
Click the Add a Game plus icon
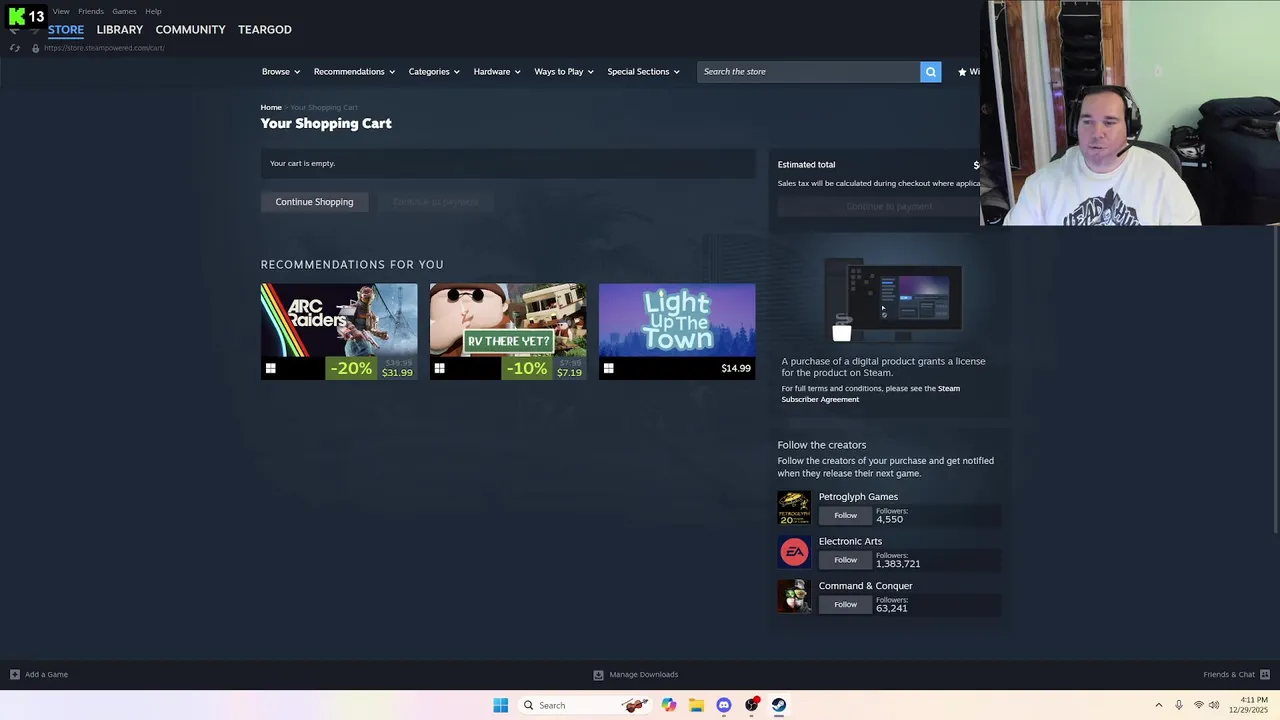point(14,674)
